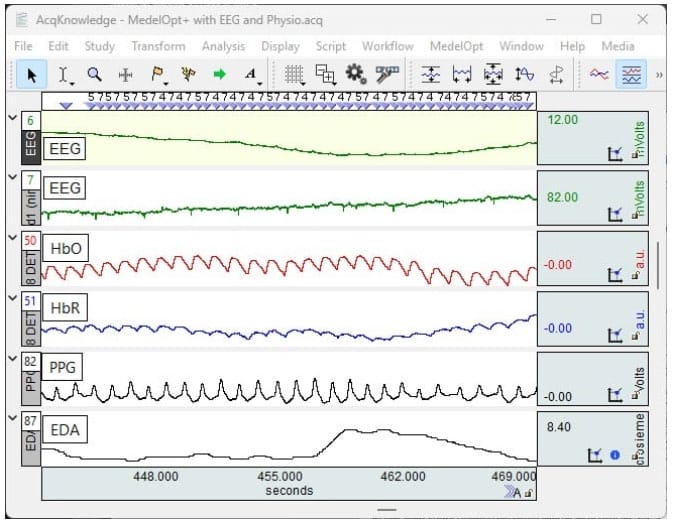This screenshot has height=524, width=674.
Task: Activate the magnifying glass zoom tool
Action: (94, 74)
